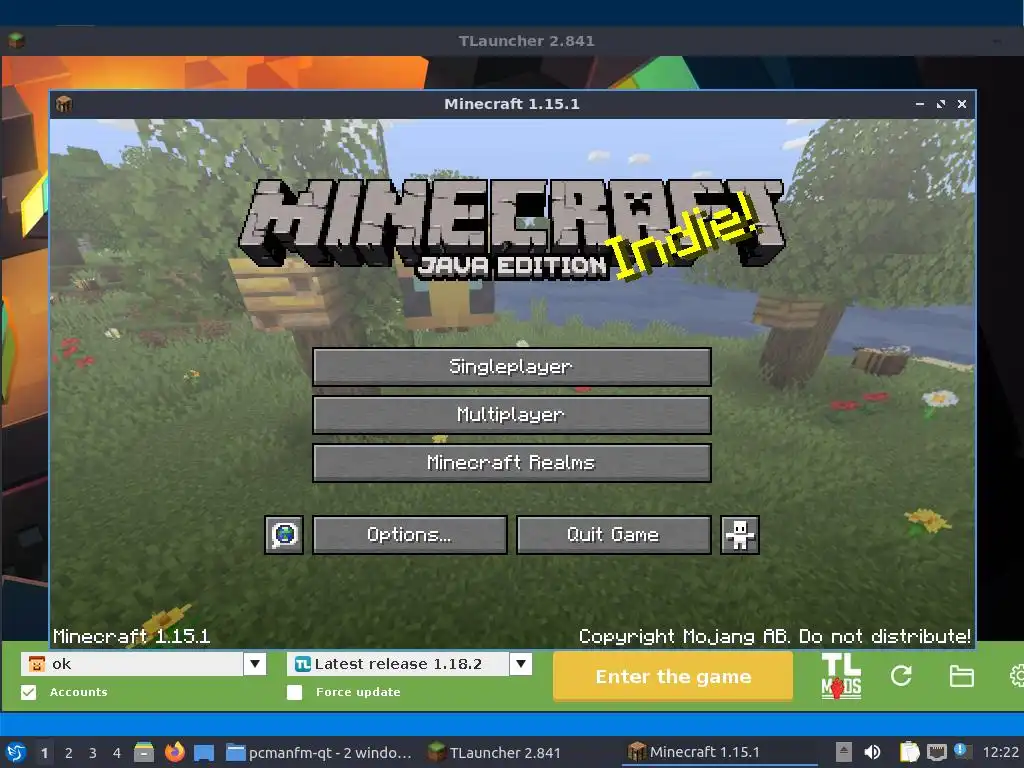Close the Minecraft 1.15.1 window
The height and width of the screenshot is (768, 1024).
(x=962, y=104)
